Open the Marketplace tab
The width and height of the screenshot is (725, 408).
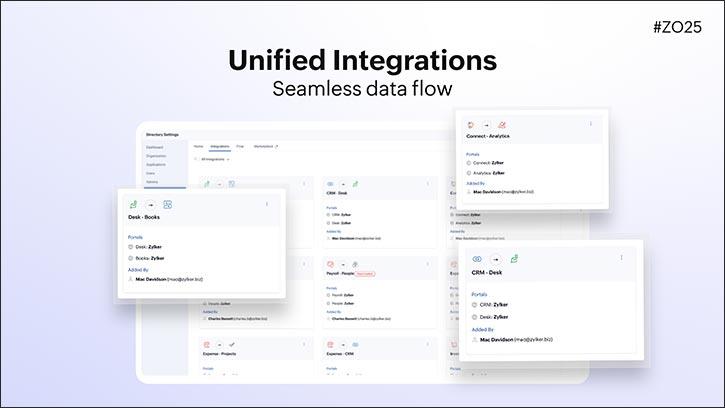click(x=264, y=146)
